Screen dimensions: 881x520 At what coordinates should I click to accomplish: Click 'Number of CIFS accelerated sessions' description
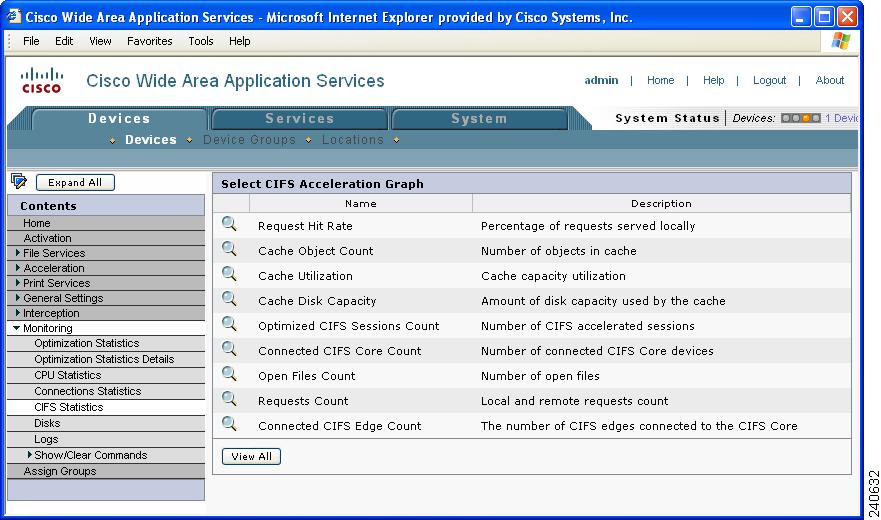(x=587, y=326)
